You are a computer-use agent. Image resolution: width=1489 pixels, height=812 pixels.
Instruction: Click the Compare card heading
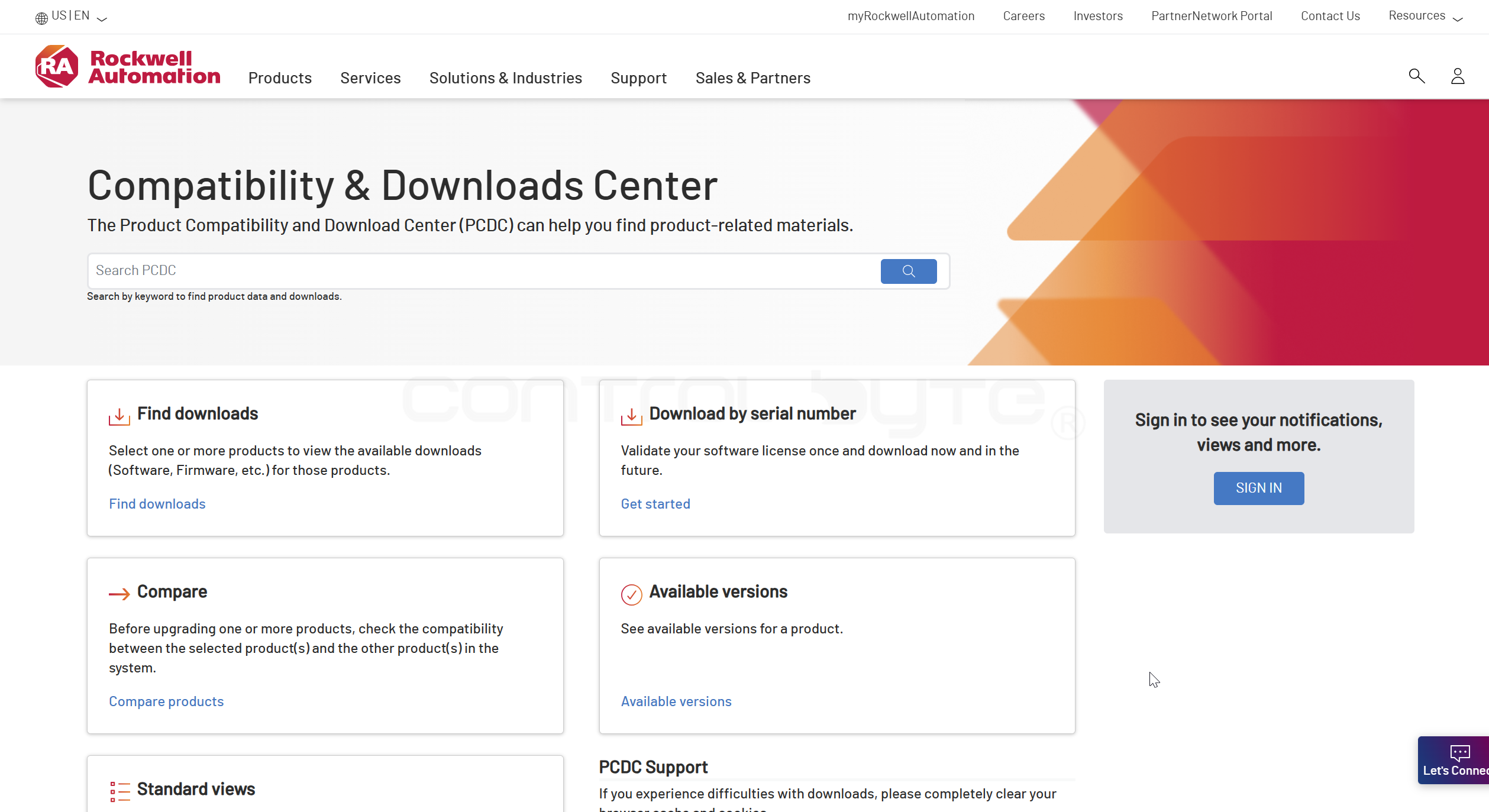pos(172,591)
